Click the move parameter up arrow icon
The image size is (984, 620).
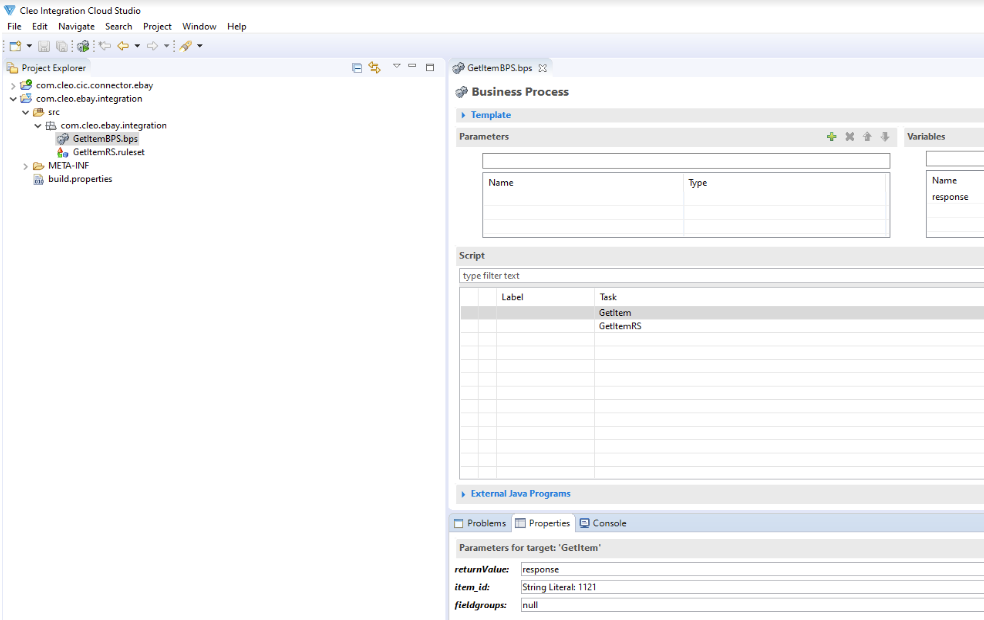867,137
